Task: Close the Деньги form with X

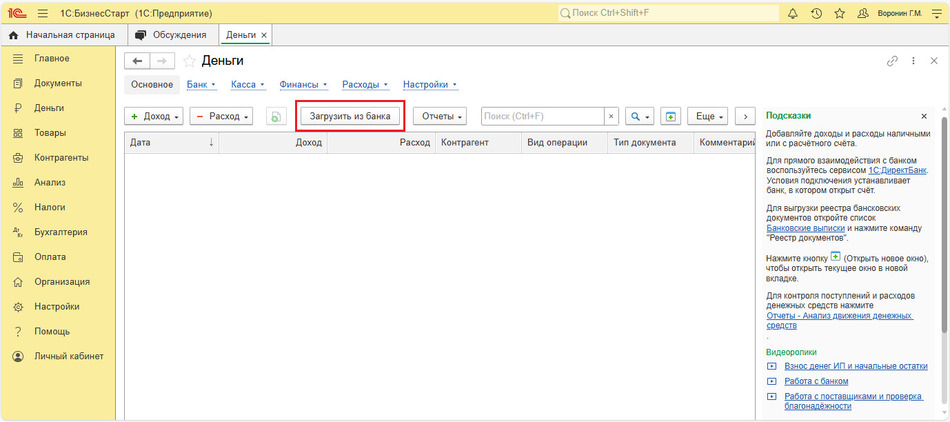Action: [934, 61]
